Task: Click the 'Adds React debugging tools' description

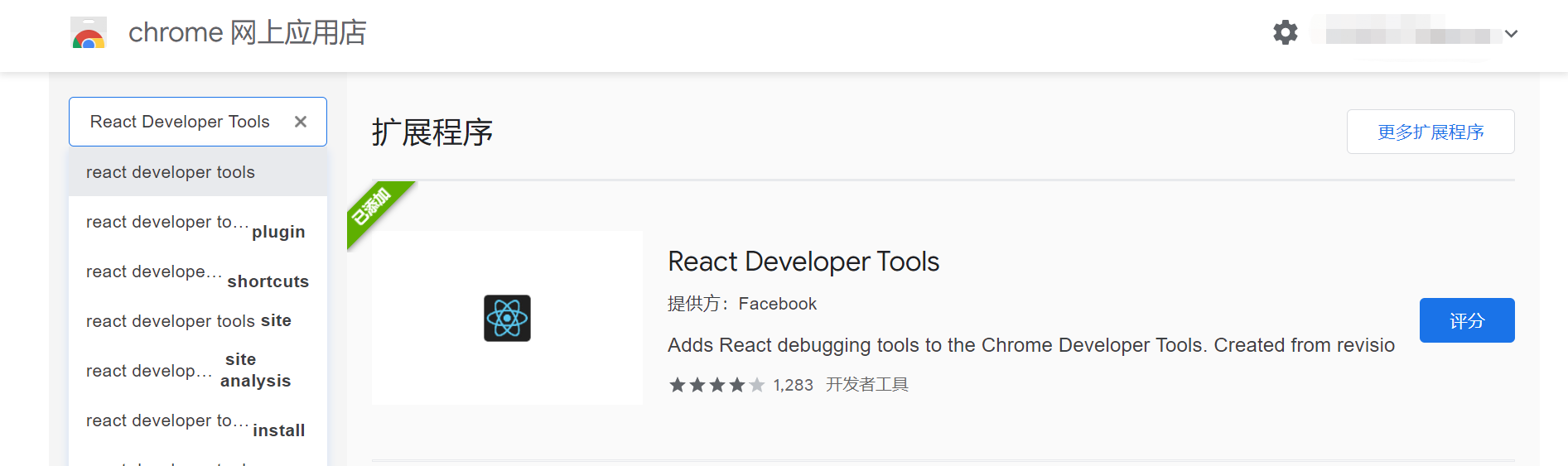Action: coord(1031,345)
